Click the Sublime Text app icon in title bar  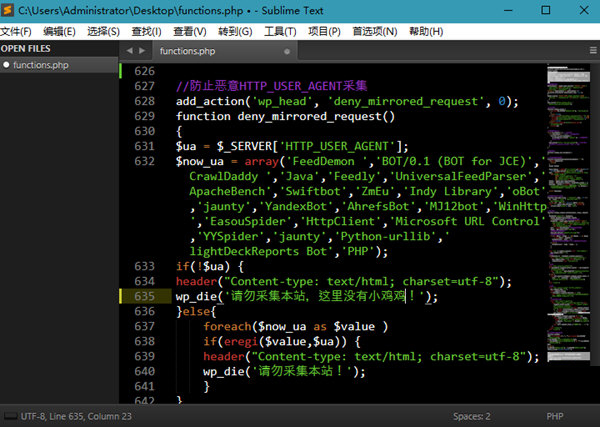[x=7, y=10]
